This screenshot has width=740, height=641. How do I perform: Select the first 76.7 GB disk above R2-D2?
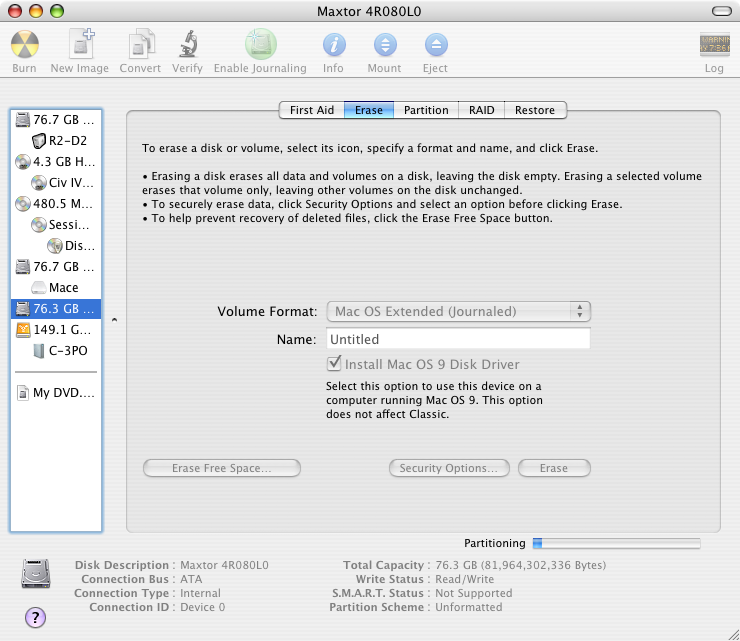56,120
